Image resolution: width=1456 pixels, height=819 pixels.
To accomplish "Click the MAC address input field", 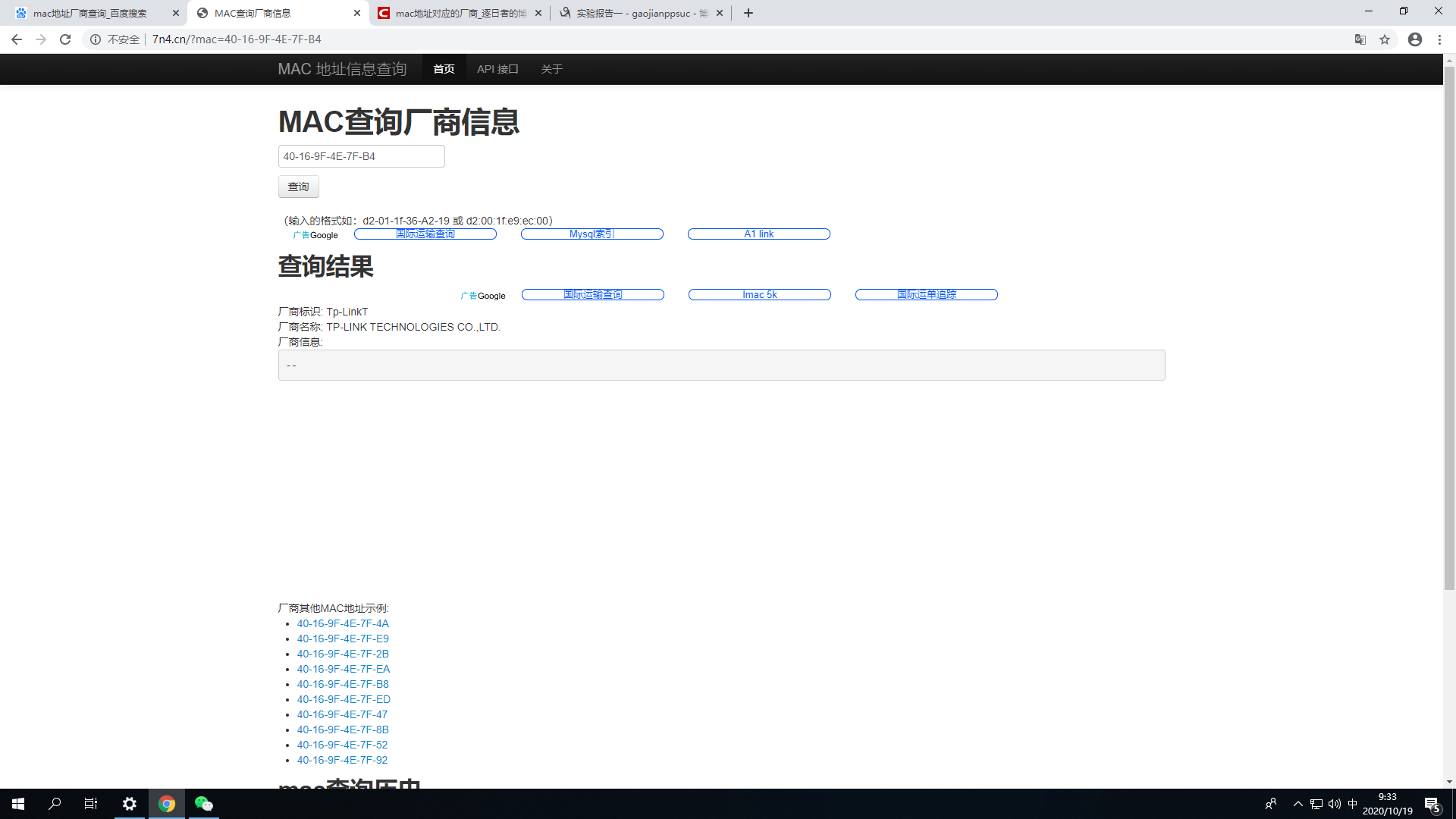I will tap(361, 156).
